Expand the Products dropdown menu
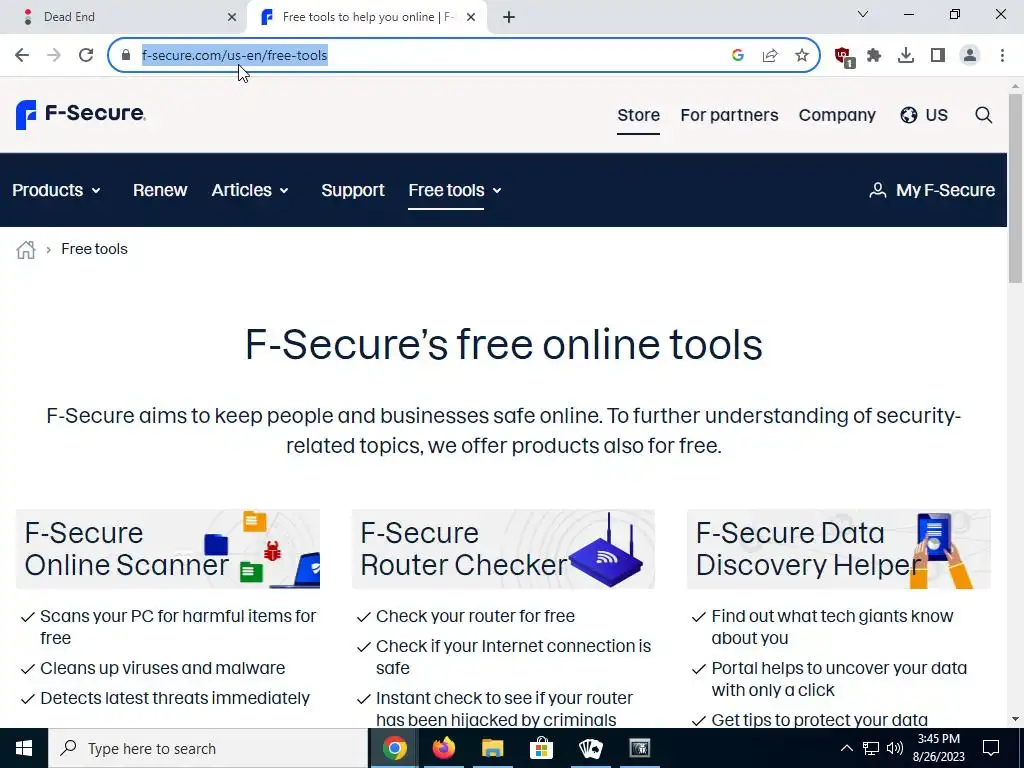The image size is (1024, 768). (x=57, y=190)
